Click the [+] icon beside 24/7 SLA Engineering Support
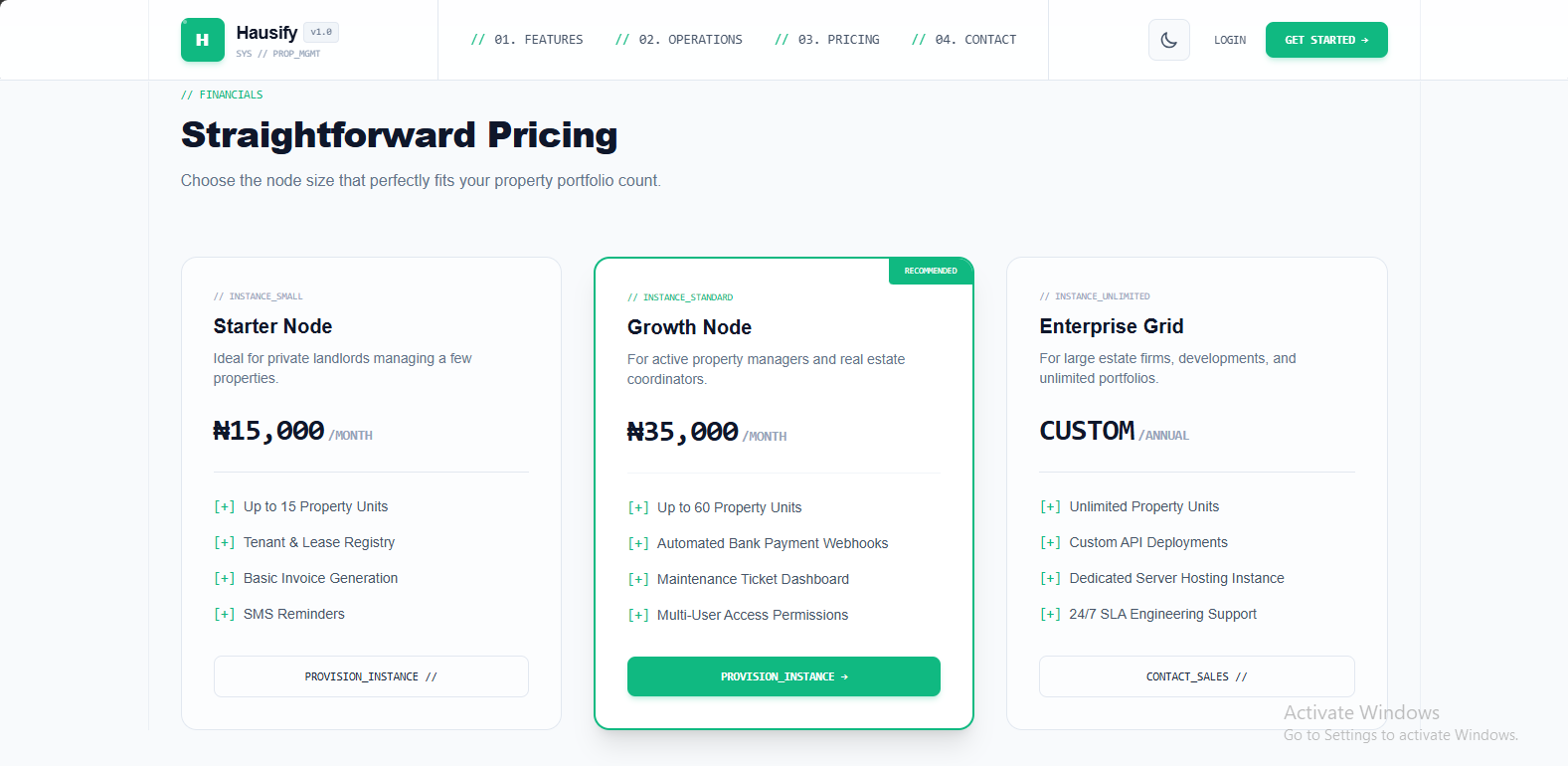The image size is (1568, 766). (1050, 614)
